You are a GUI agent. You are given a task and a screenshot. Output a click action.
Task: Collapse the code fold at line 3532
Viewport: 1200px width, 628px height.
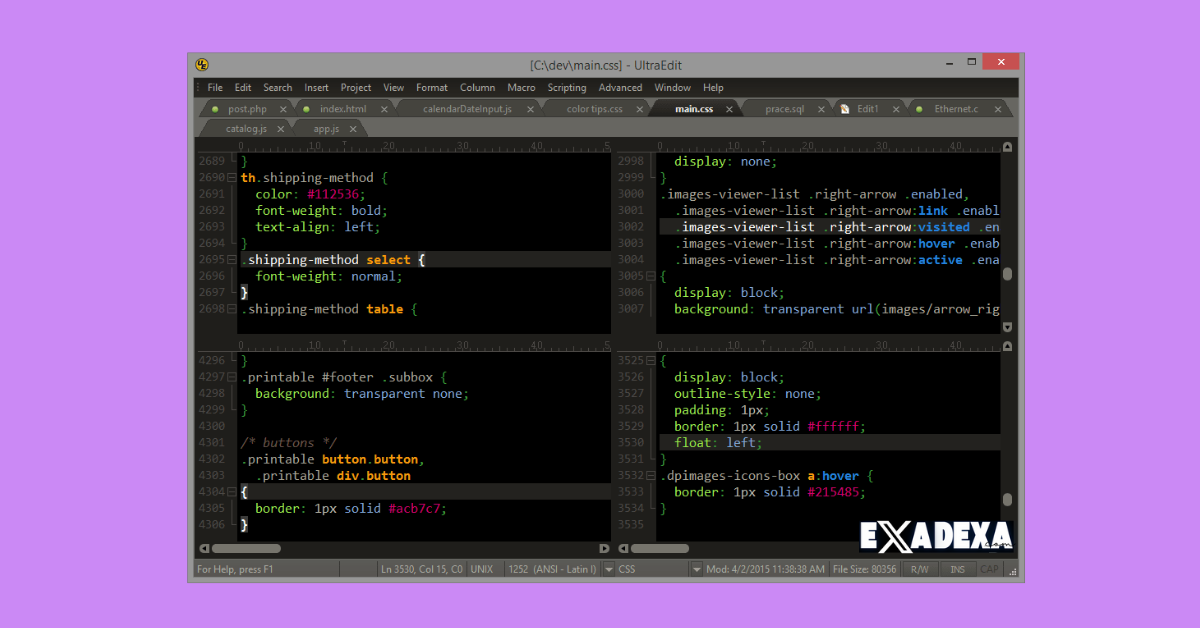[651, 476]
